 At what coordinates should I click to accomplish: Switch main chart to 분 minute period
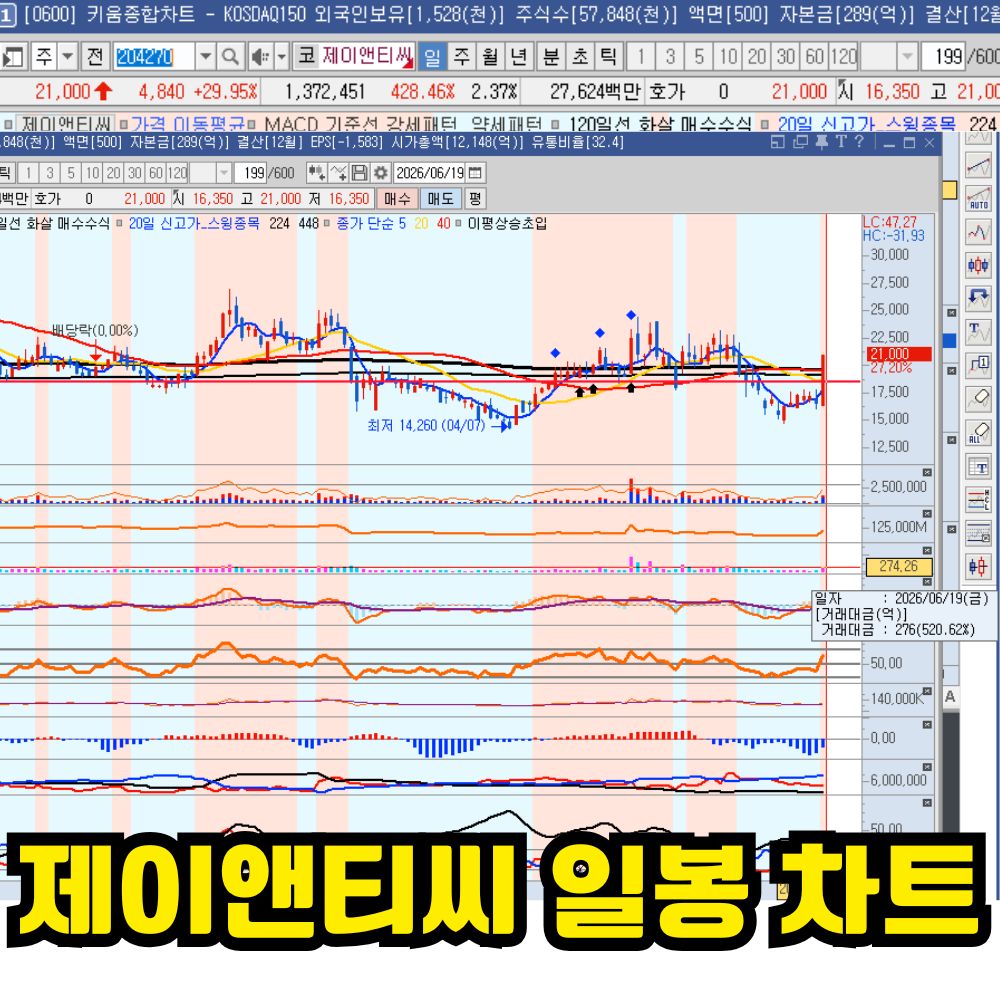coord(551,57)
